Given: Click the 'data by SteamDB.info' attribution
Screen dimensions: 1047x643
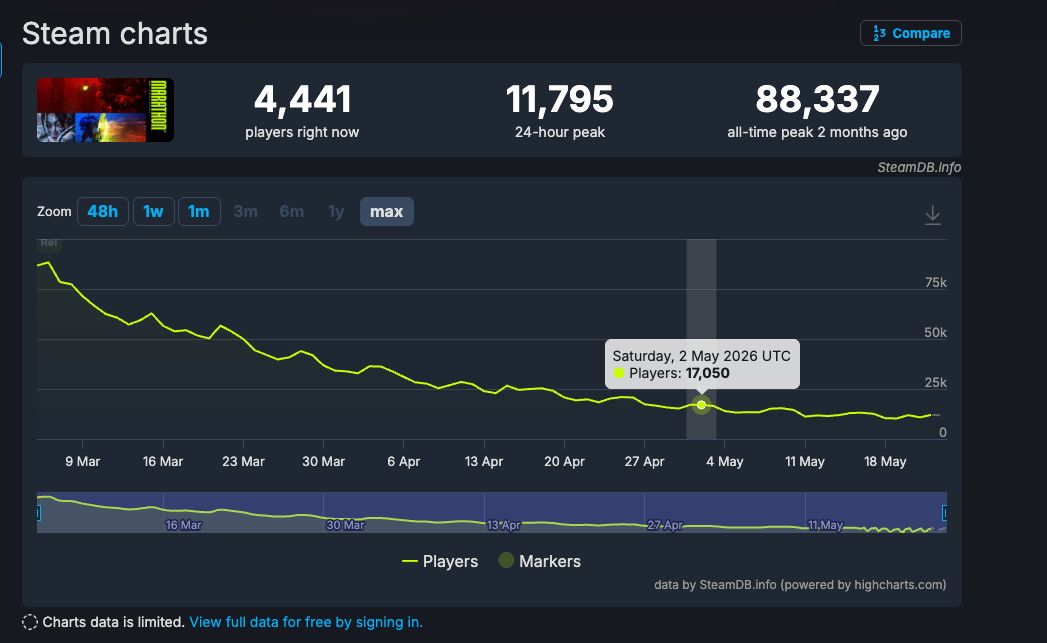Looking at the screenshot, I should tap(800, 585).
